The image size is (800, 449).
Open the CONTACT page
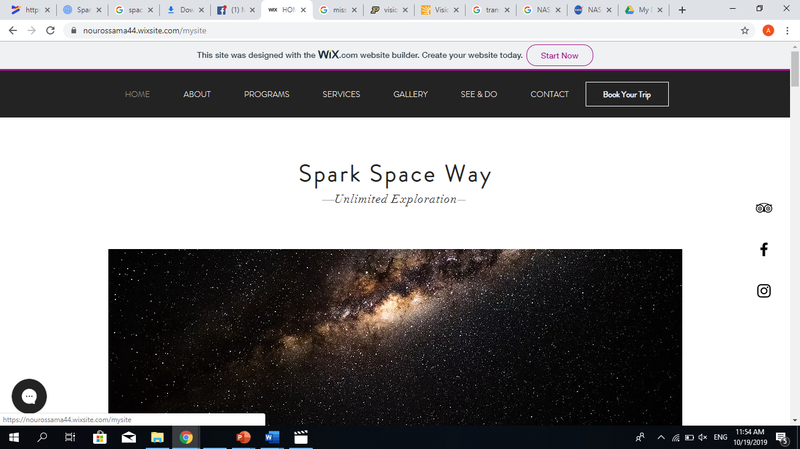pyautogui.click(x=549, y=94)
